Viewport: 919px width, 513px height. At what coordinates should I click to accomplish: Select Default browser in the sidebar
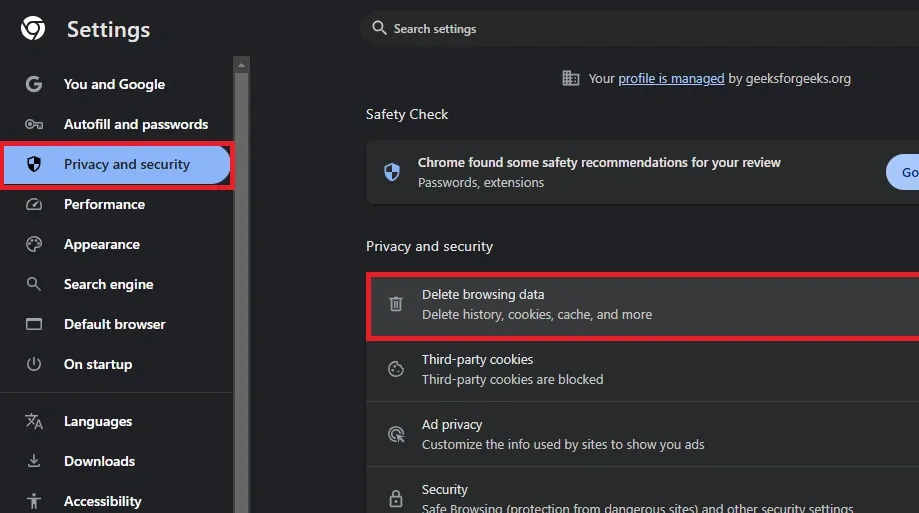pos(114,324)
